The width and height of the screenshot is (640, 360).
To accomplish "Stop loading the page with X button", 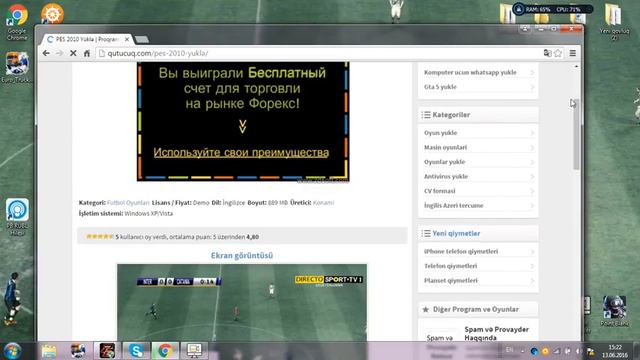I will point(73,53).
